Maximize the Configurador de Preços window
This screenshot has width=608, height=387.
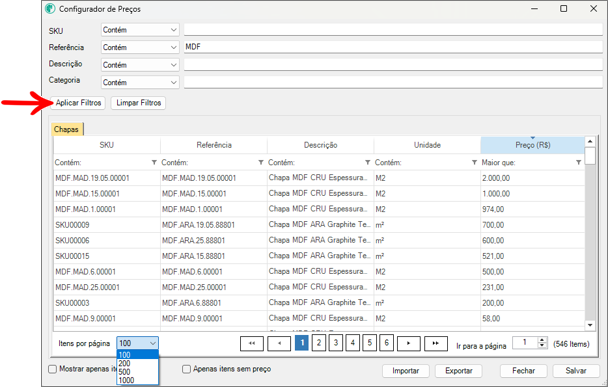point(563,9)
